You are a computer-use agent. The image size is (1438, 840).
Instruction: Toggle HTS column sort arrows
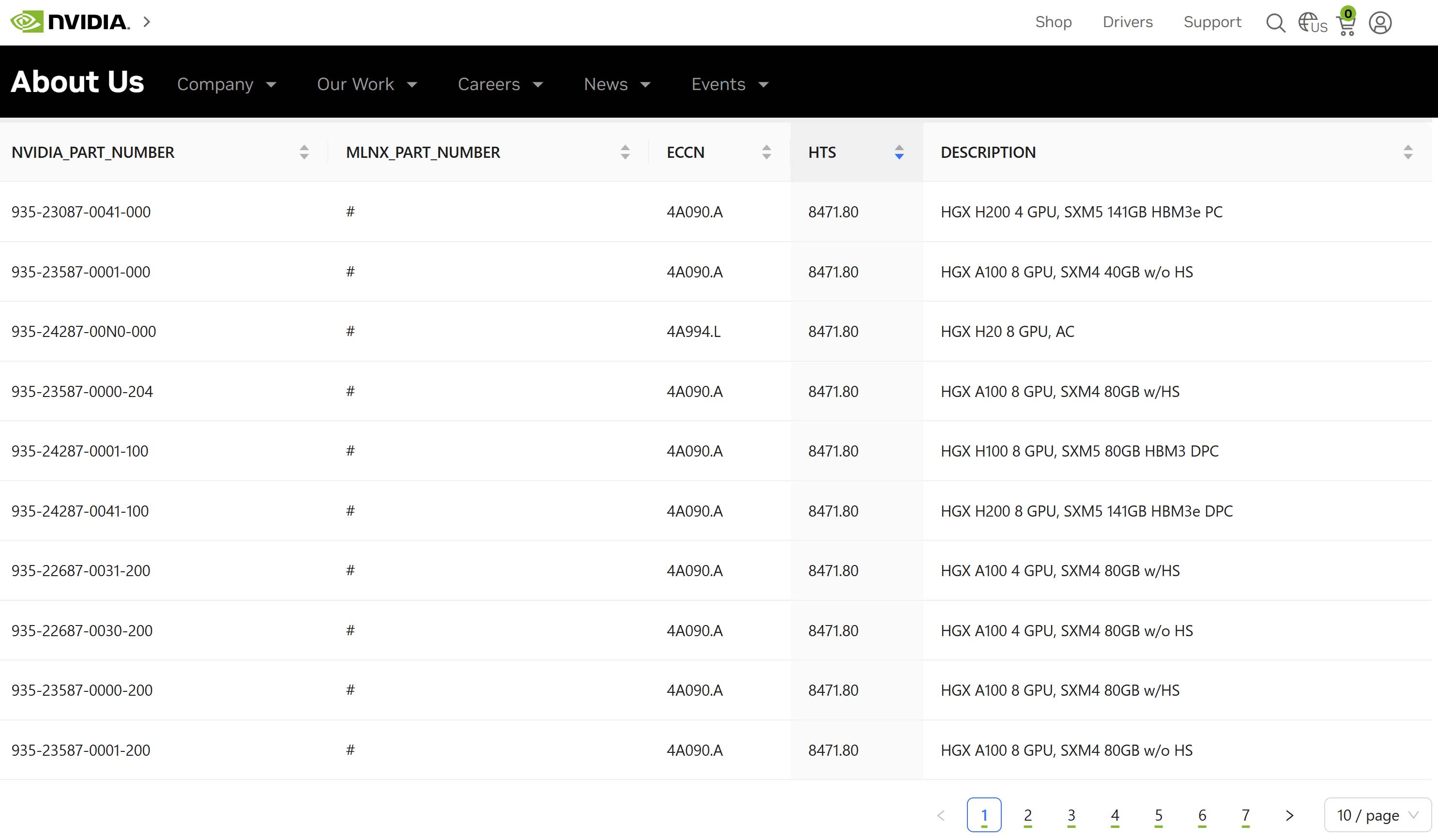click(x=899, y=153)
